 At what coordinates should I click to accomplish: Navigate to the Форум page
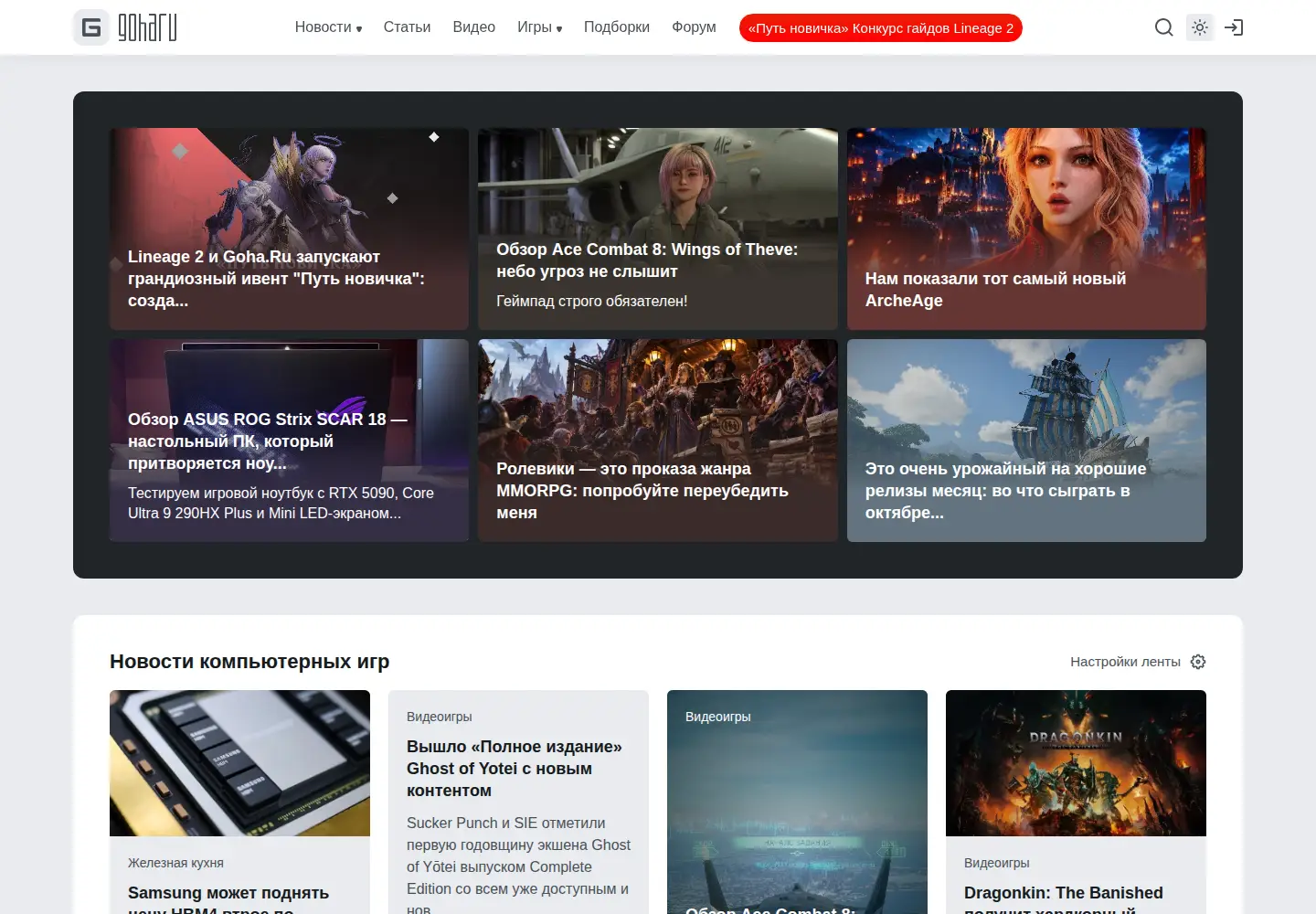click(694, 27)
